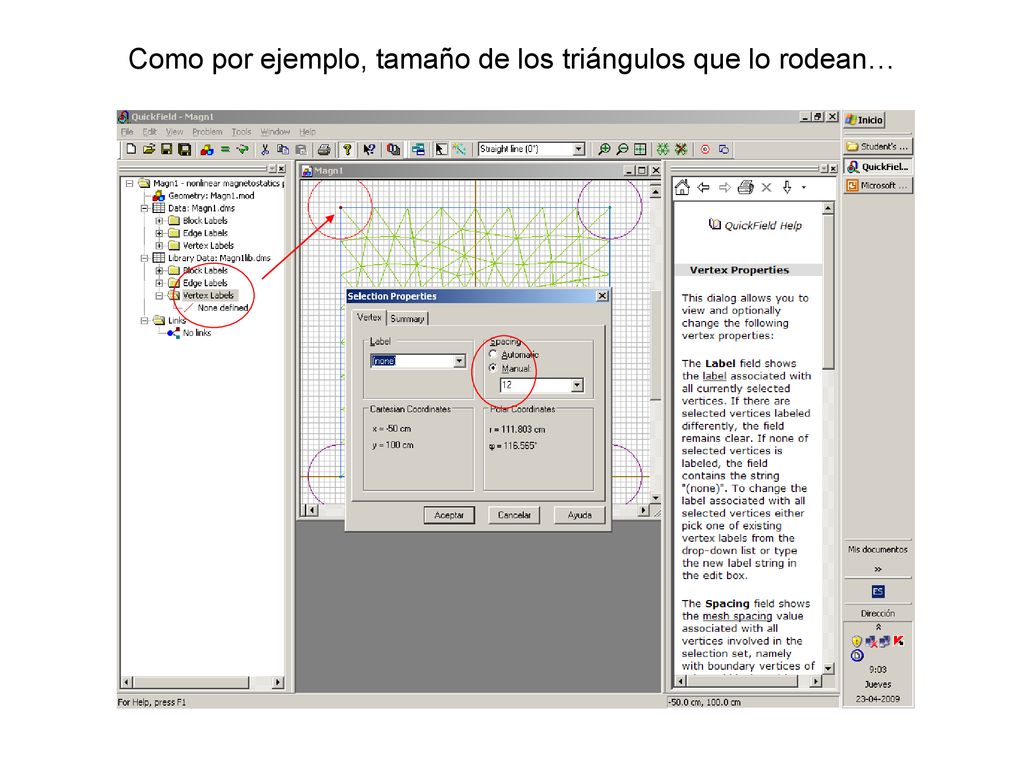Open the Edit menu
The image size is (1024, 768).
click(150, 131)
